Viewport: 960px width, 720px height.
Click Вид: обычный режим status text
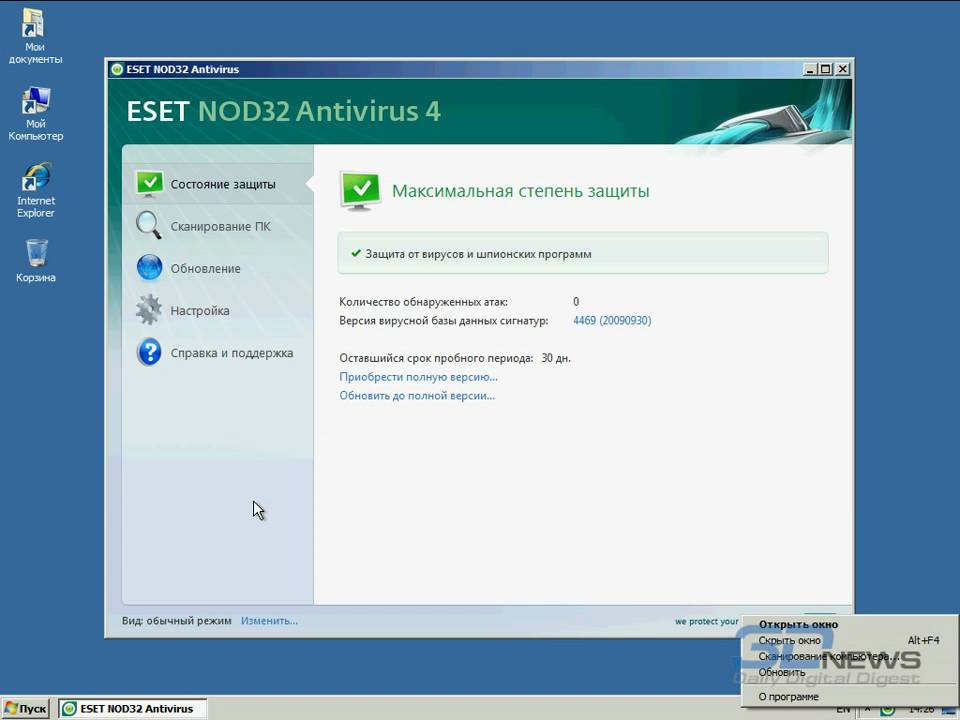pyautogui.click(x=176, y=621)
